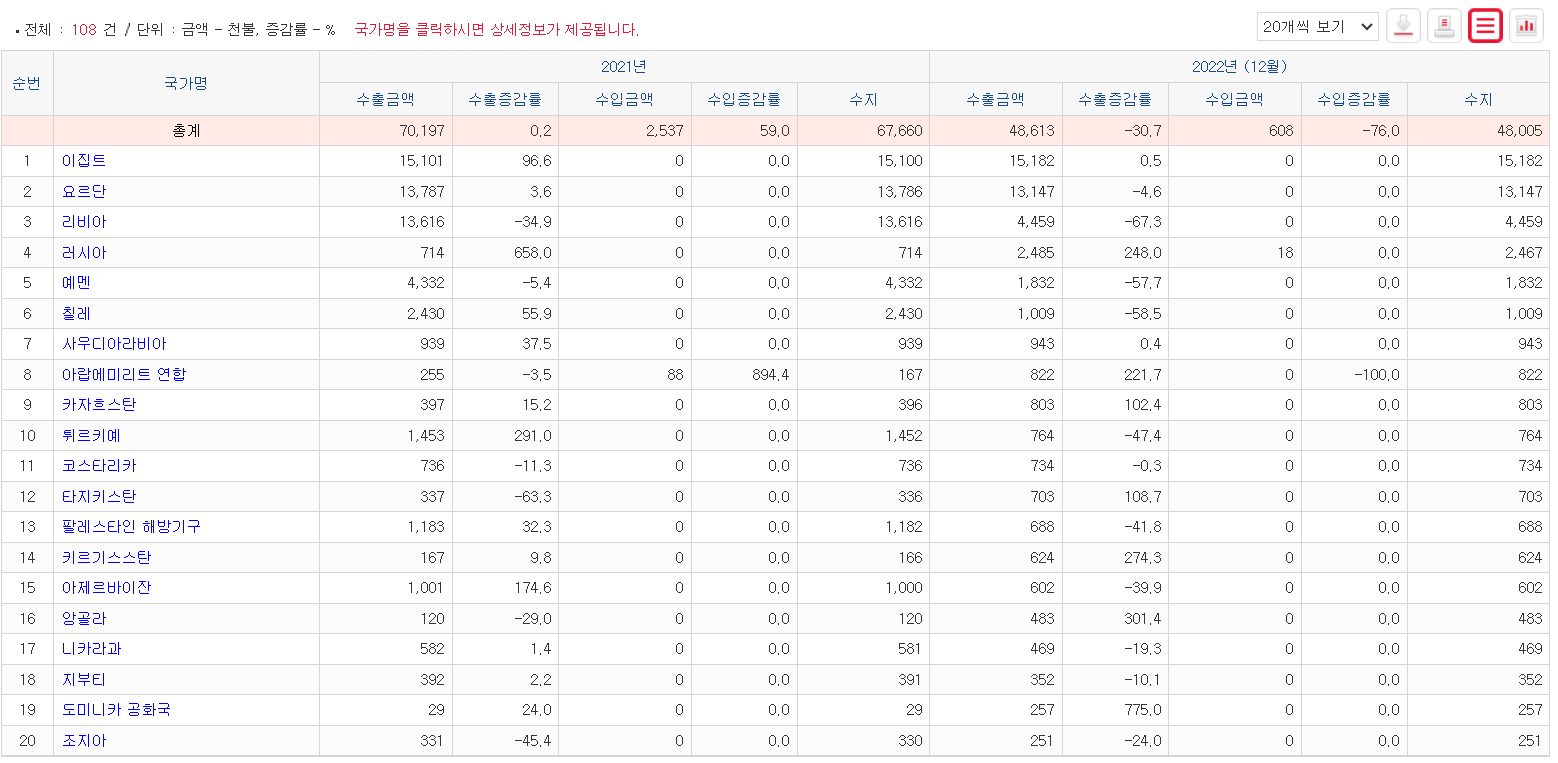Screen dimensions: 1558x763
Task: Click the print icon in the toolbar
Action: 1444,26
